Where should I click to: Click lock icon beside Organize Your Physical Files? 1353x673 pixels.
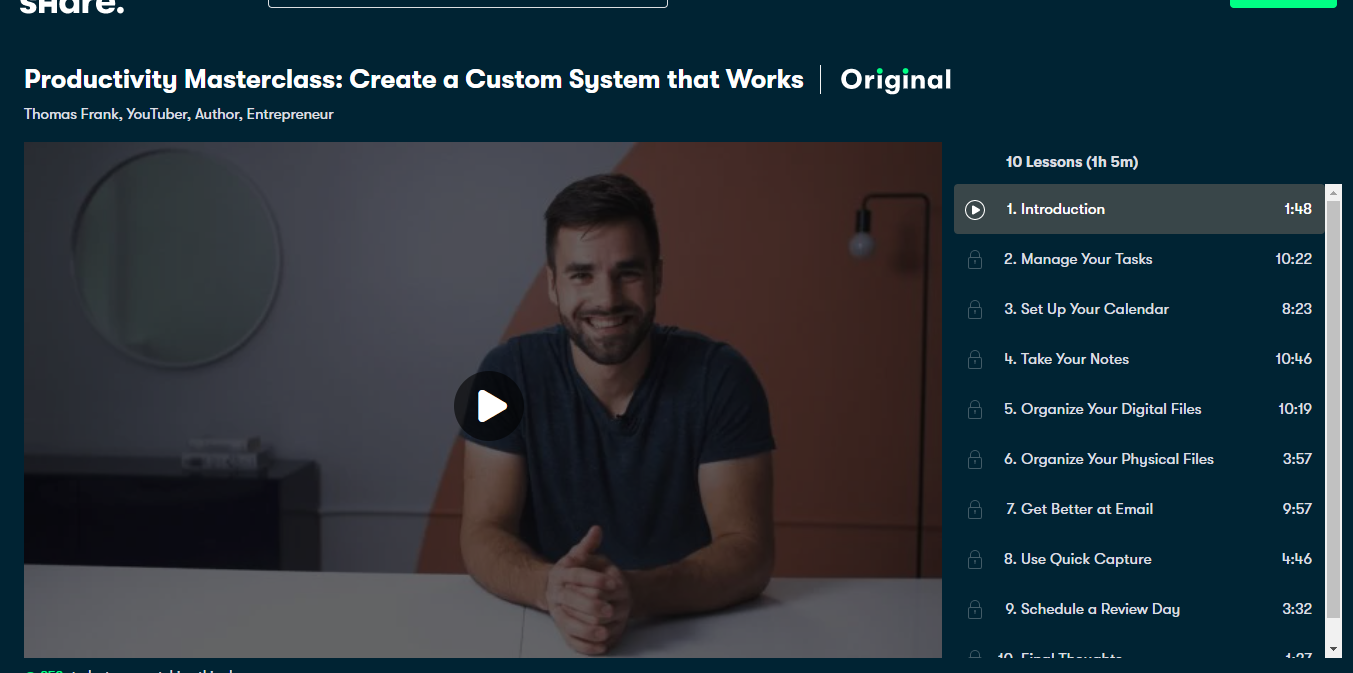tap(974, 460)
